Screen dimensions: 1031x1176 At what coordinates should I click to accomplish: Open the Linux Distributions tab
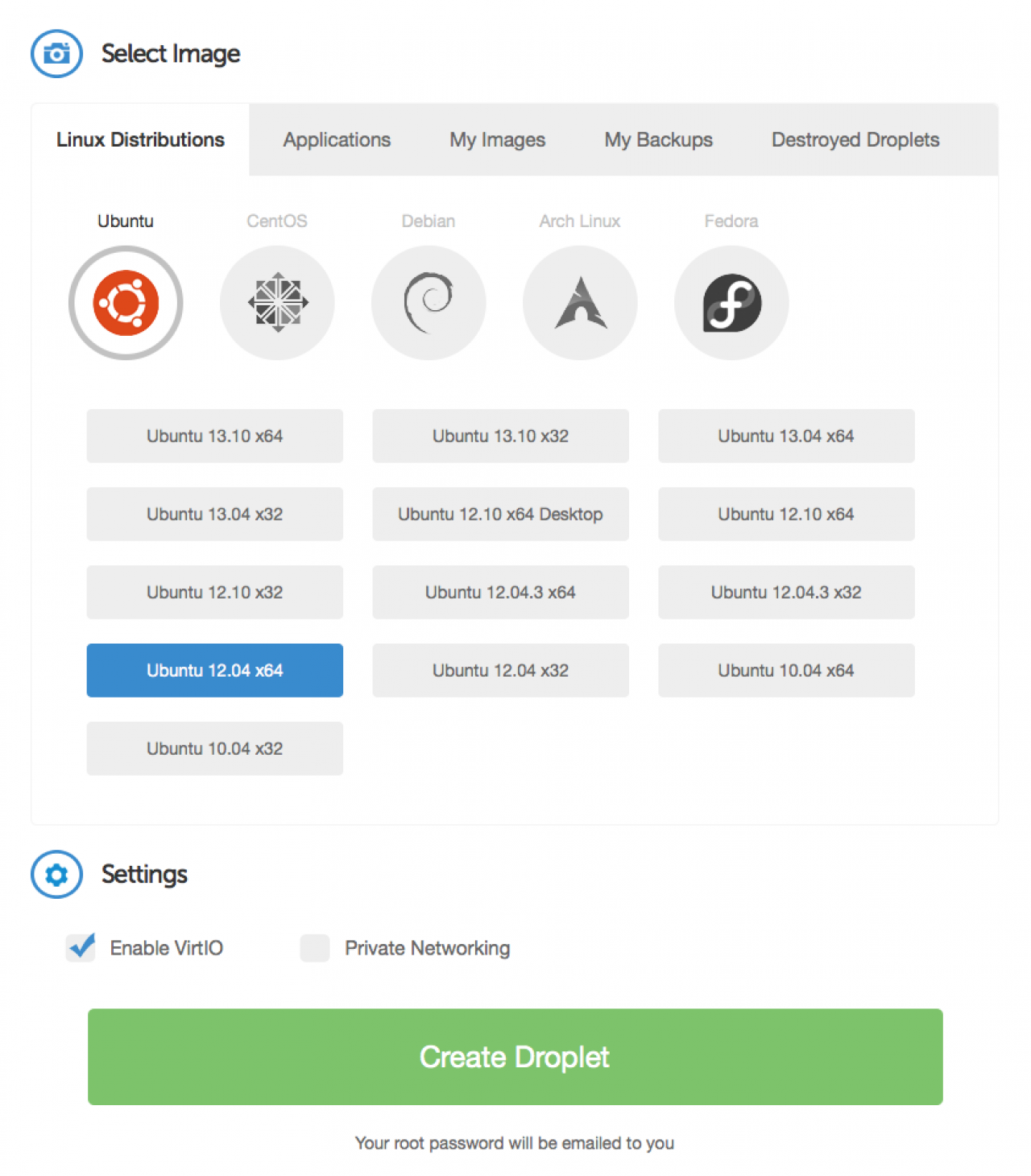coord(140,139)
